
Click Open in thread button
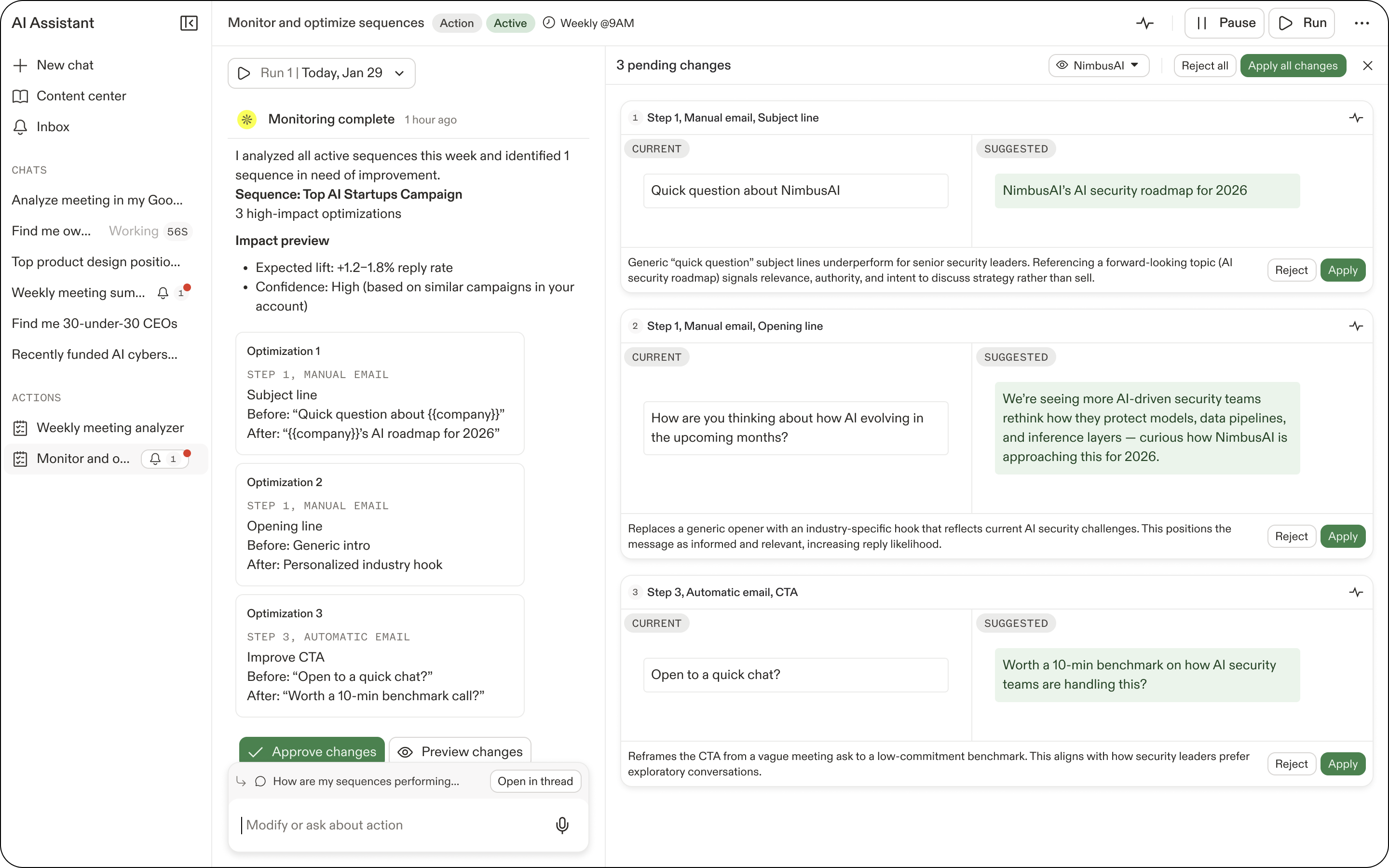tap(535, 781)
